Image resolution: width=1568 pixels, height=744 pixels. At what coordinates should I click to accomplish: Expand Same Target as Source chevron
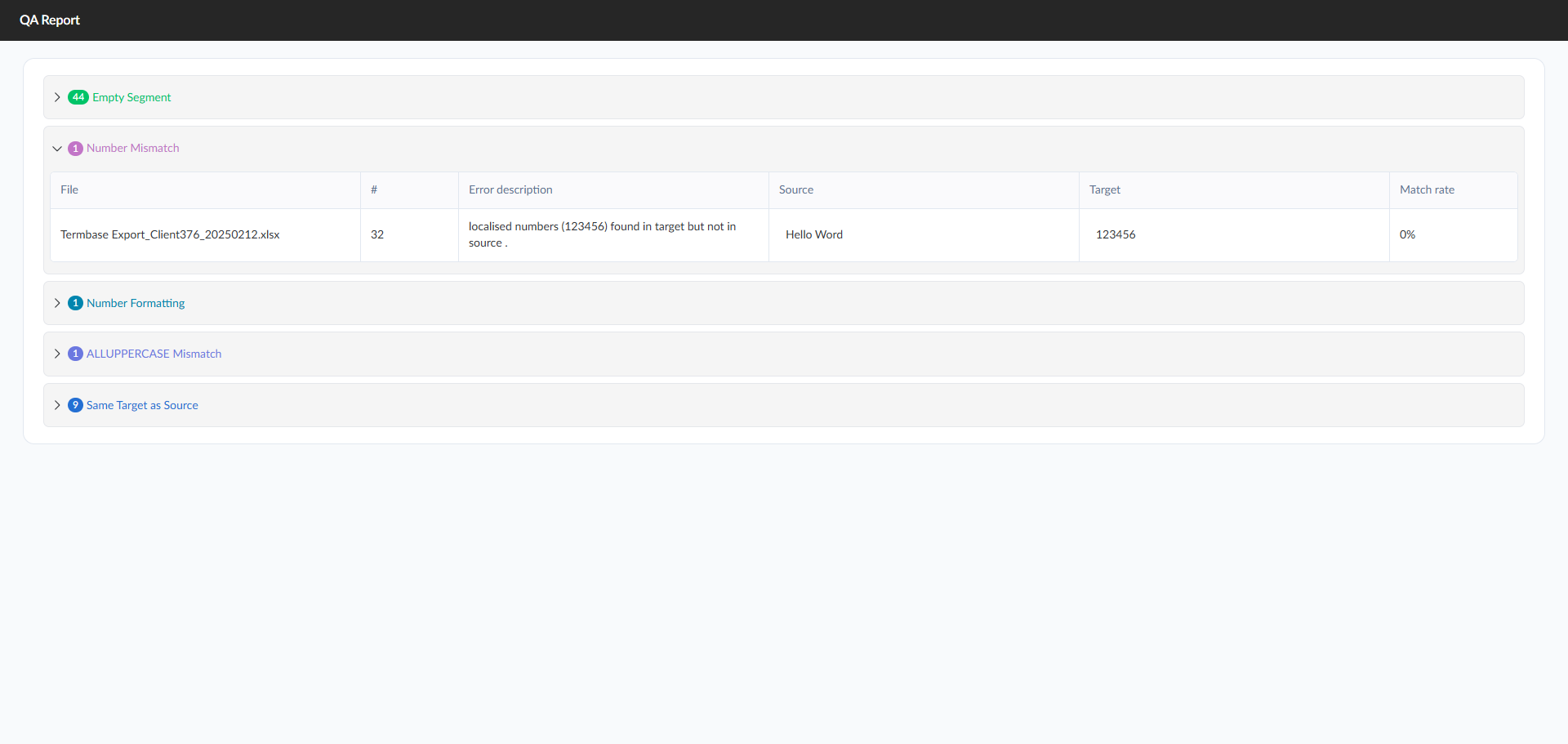coord(57,405)
